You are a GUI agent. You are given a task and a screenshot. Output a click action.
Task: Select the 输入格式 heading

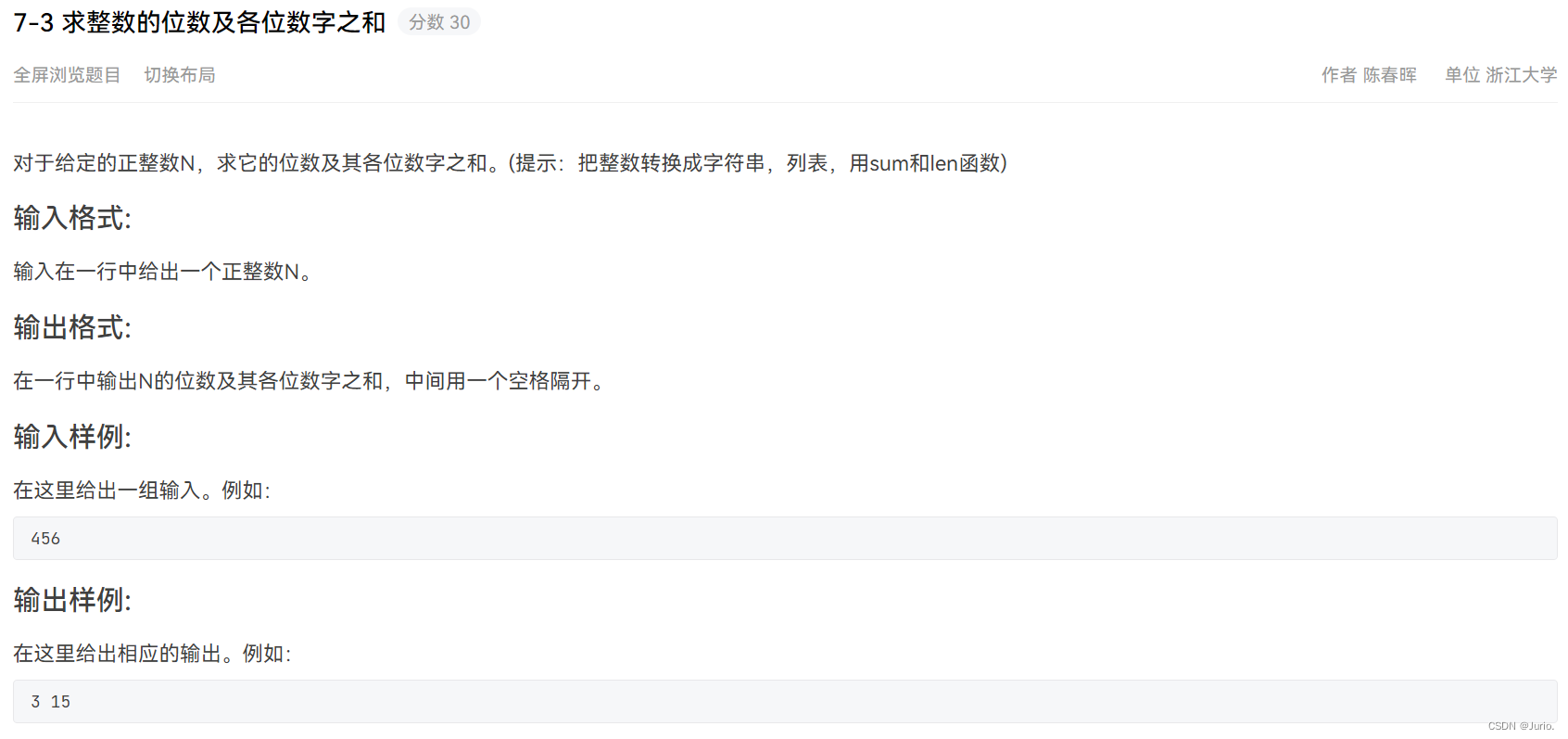72,218
